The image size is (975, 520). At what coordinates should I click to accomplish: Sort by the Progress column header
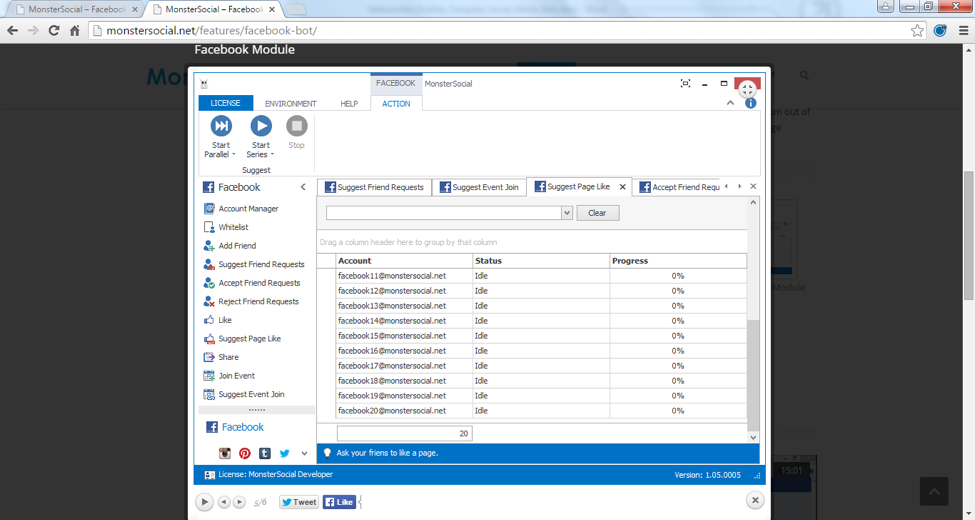[677, 261]
